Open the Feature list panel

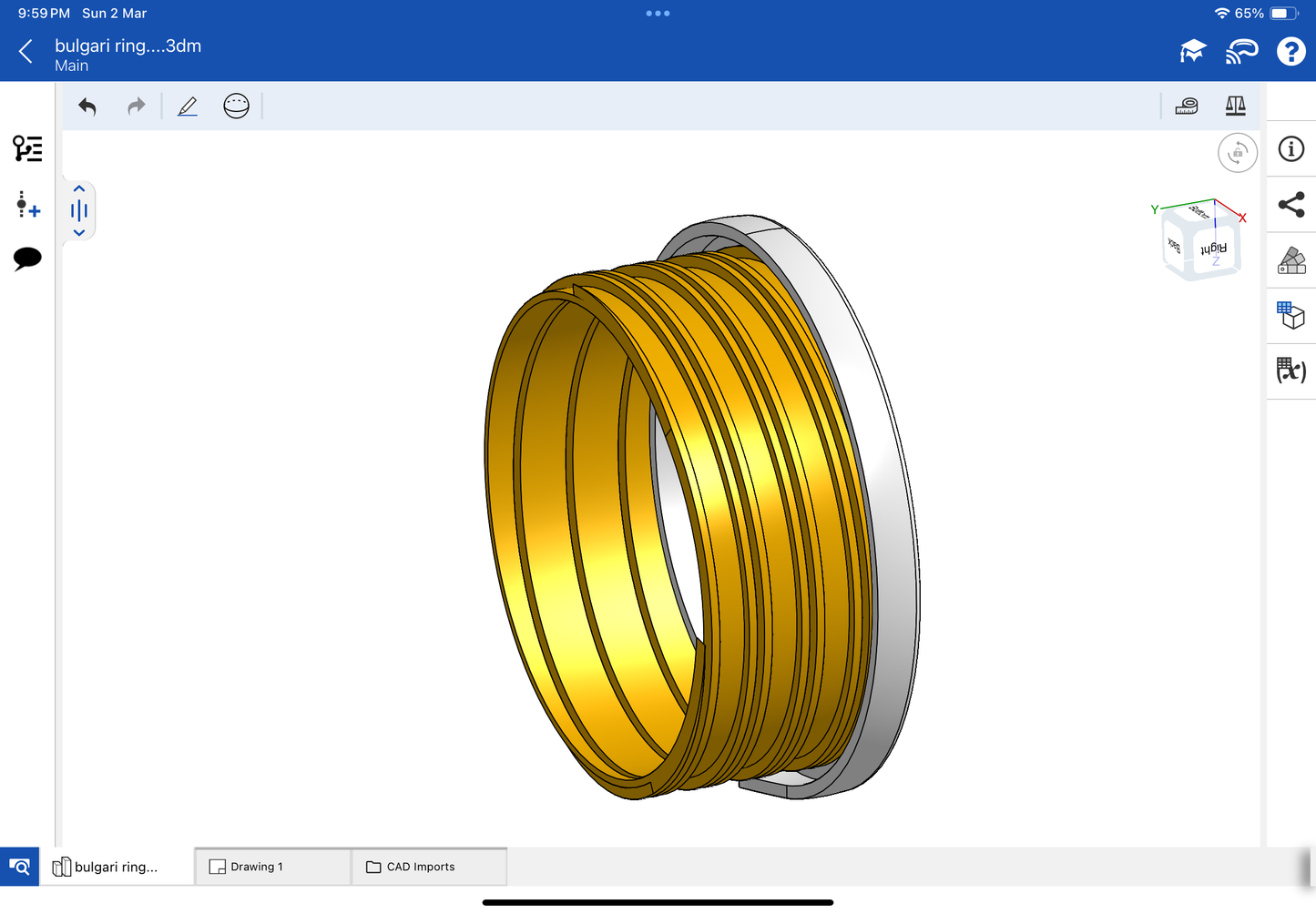coord(27,148)
